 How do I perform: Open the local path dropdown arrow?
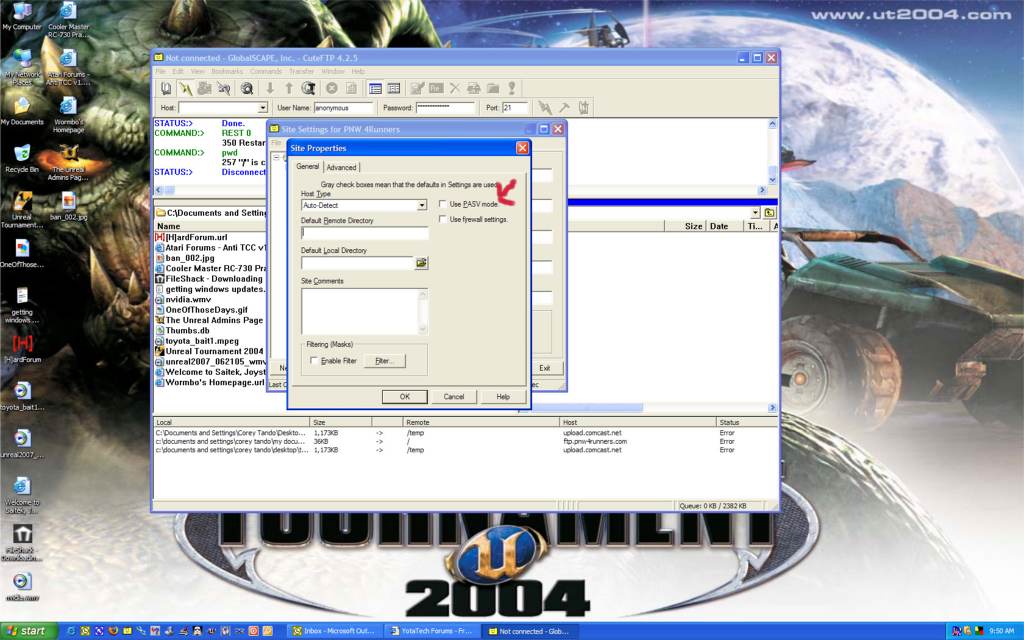tap(756, 213)
